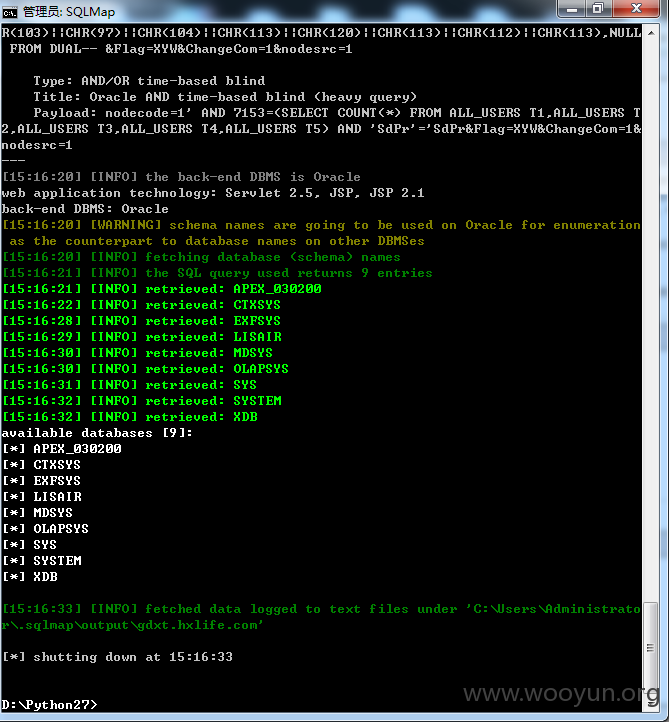Click the 'shutting down at 15:16:33' line

[117, 657]
